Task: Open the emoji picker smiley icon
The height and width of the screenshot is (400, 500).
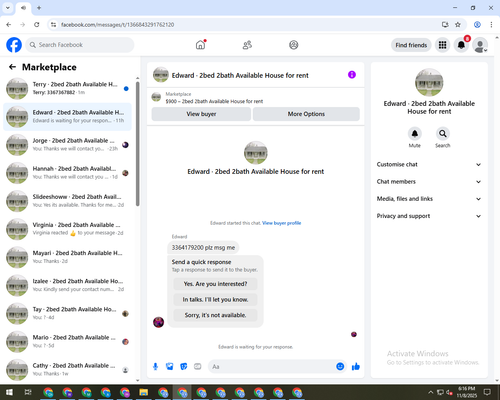Action: [340, 367]
